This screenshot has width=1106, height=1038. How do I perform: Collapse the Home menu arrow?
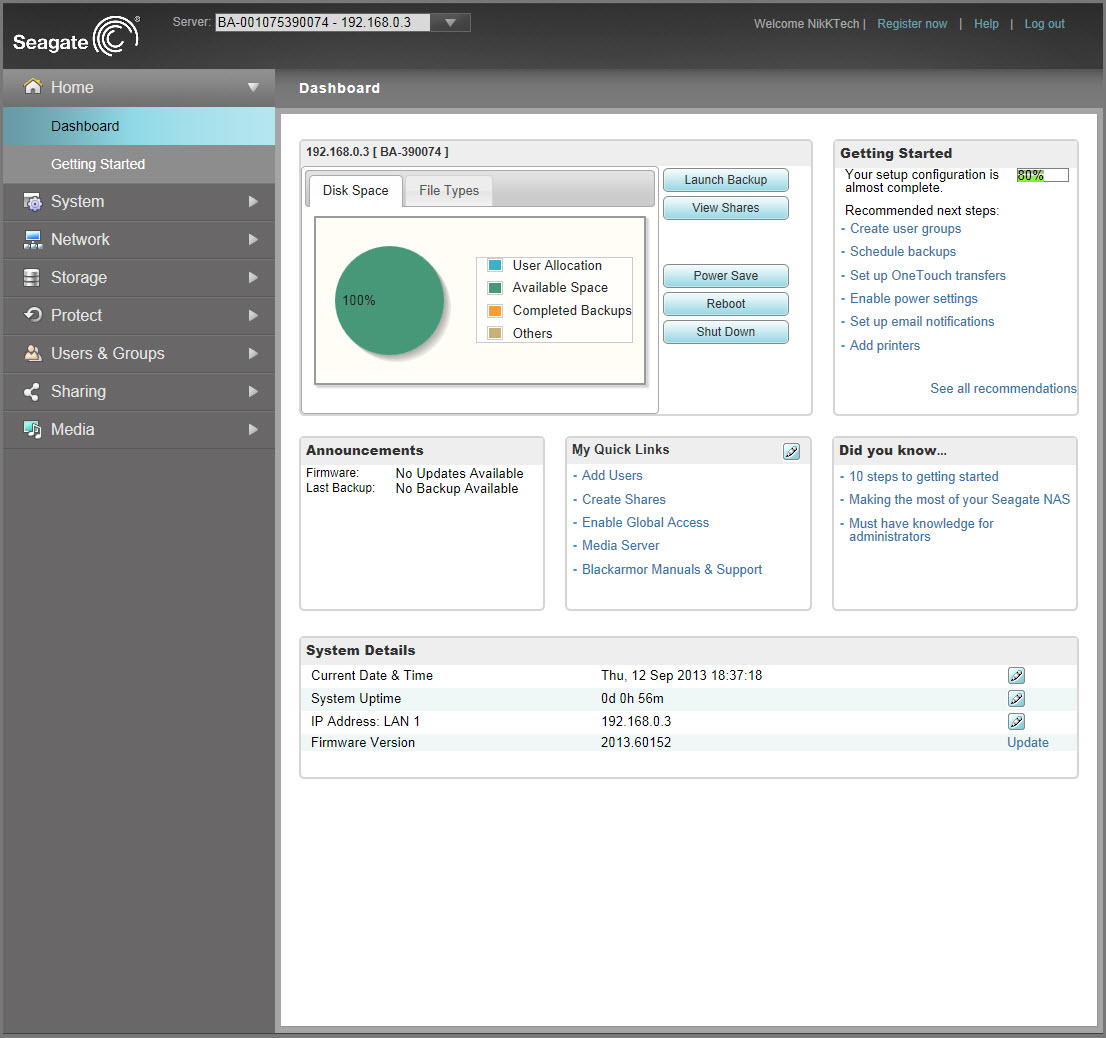(x=253, y=87)
